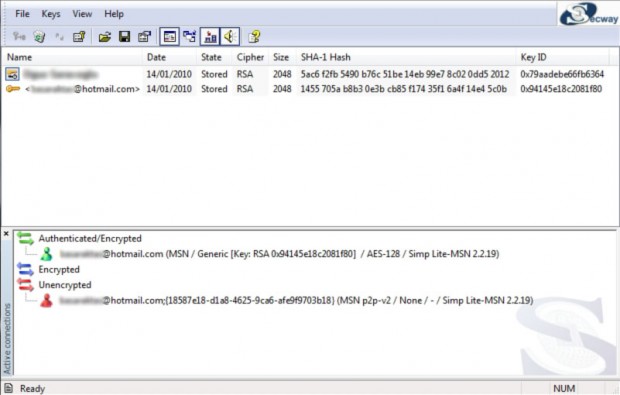
Task: Click hash starting with 5ac6 f2fb
Action: tap(405, 74)
